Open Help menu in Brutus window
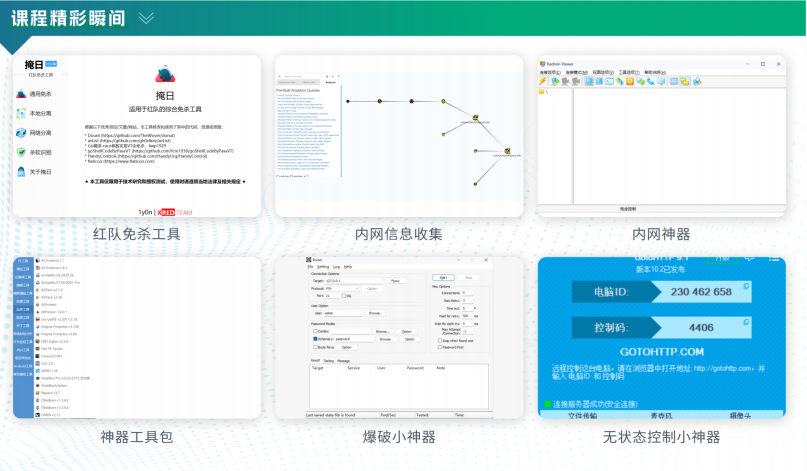The height and width of the screenshot is (471, 807). [x=348, y=267]
